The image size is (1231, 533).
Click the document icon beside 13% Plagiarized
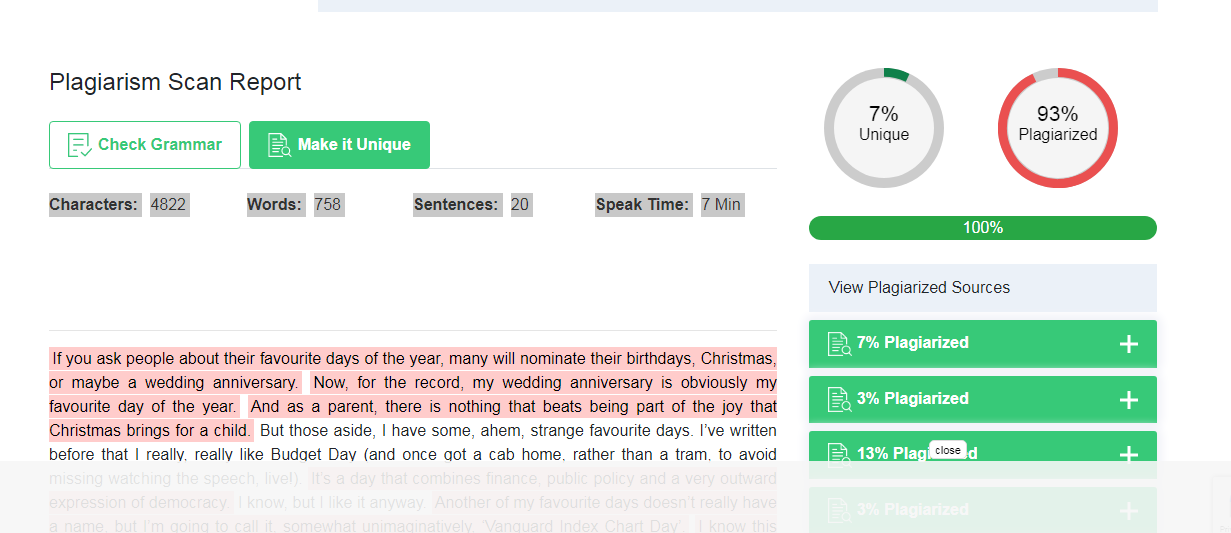[x=839, y=455]
